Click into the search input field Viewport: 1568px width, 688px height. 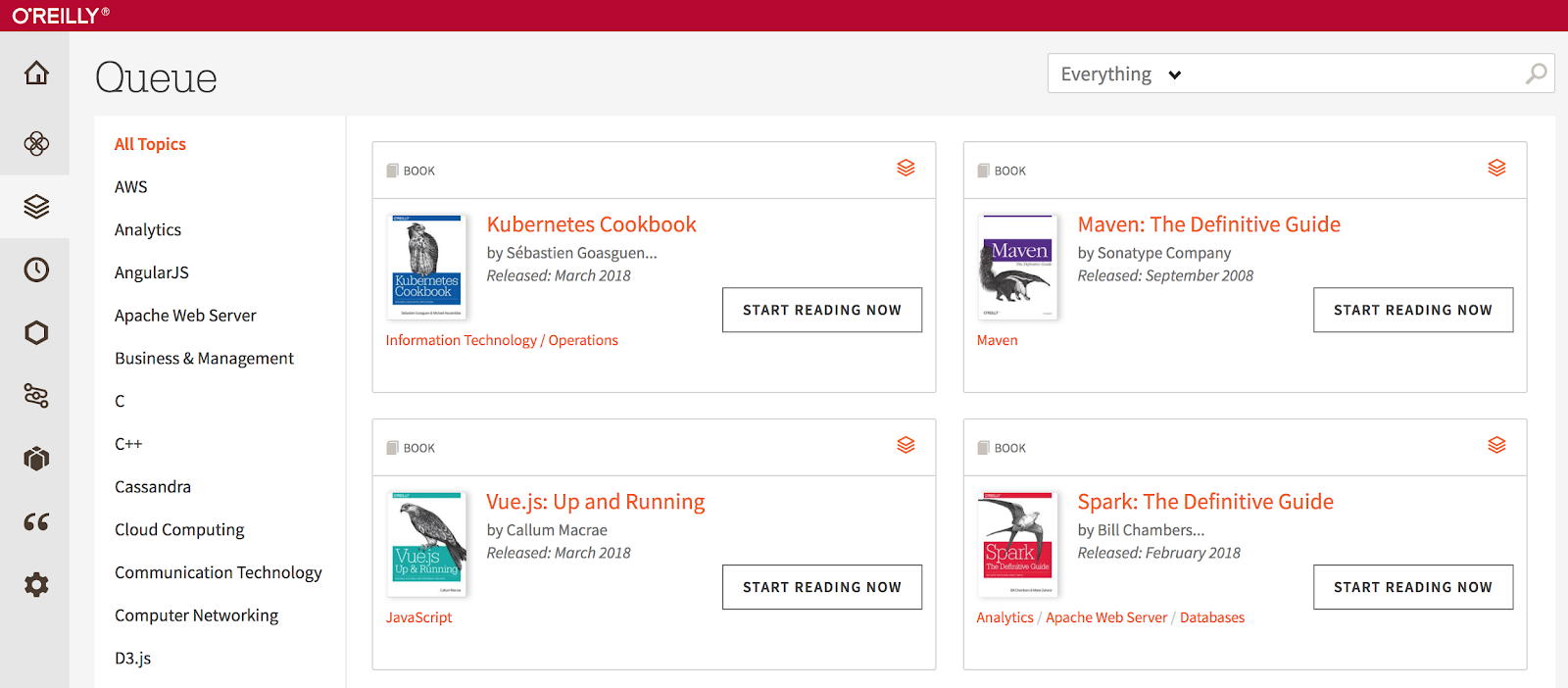click(1352, 74)
